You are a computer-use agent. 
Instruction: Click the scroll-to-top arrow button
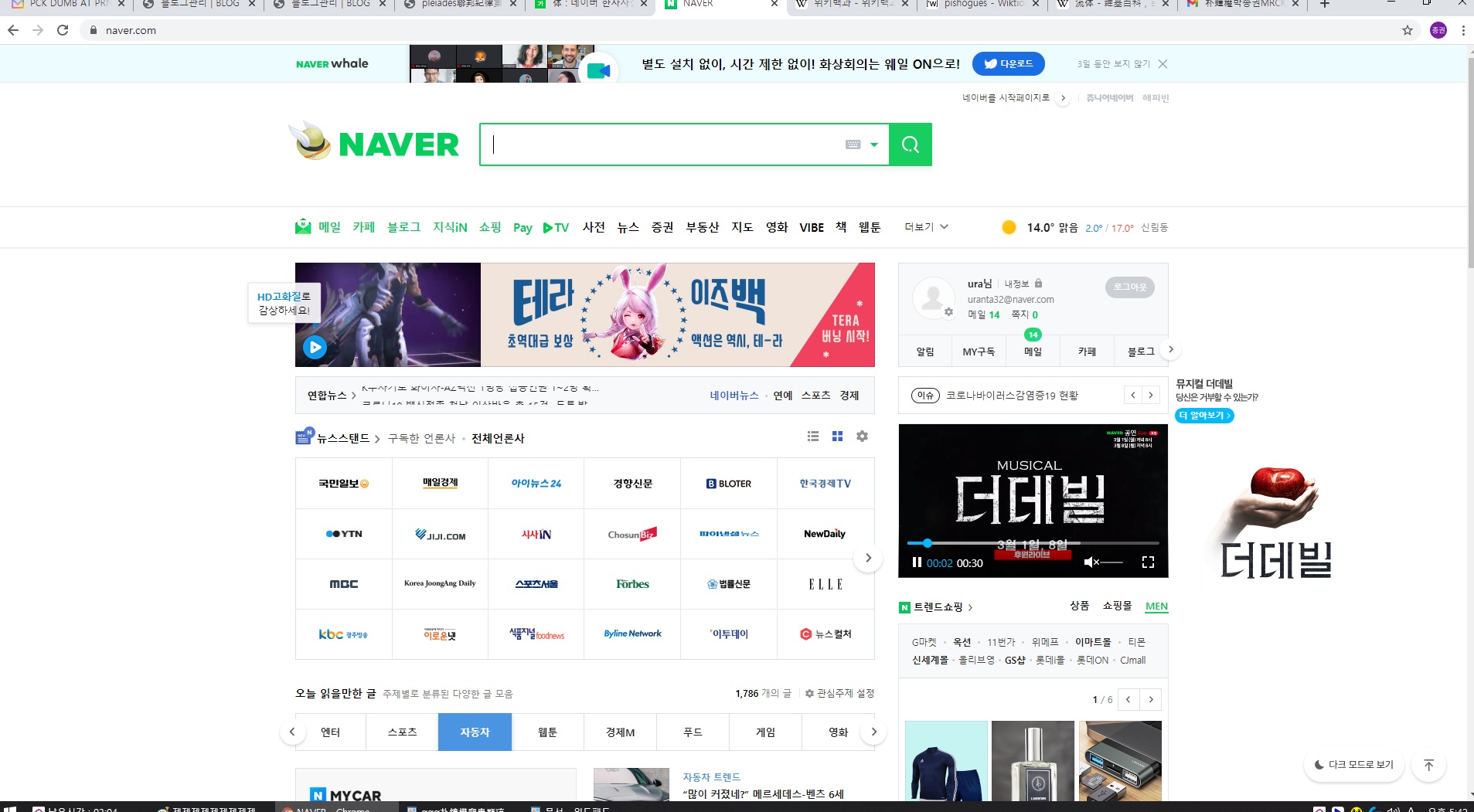1428,765
